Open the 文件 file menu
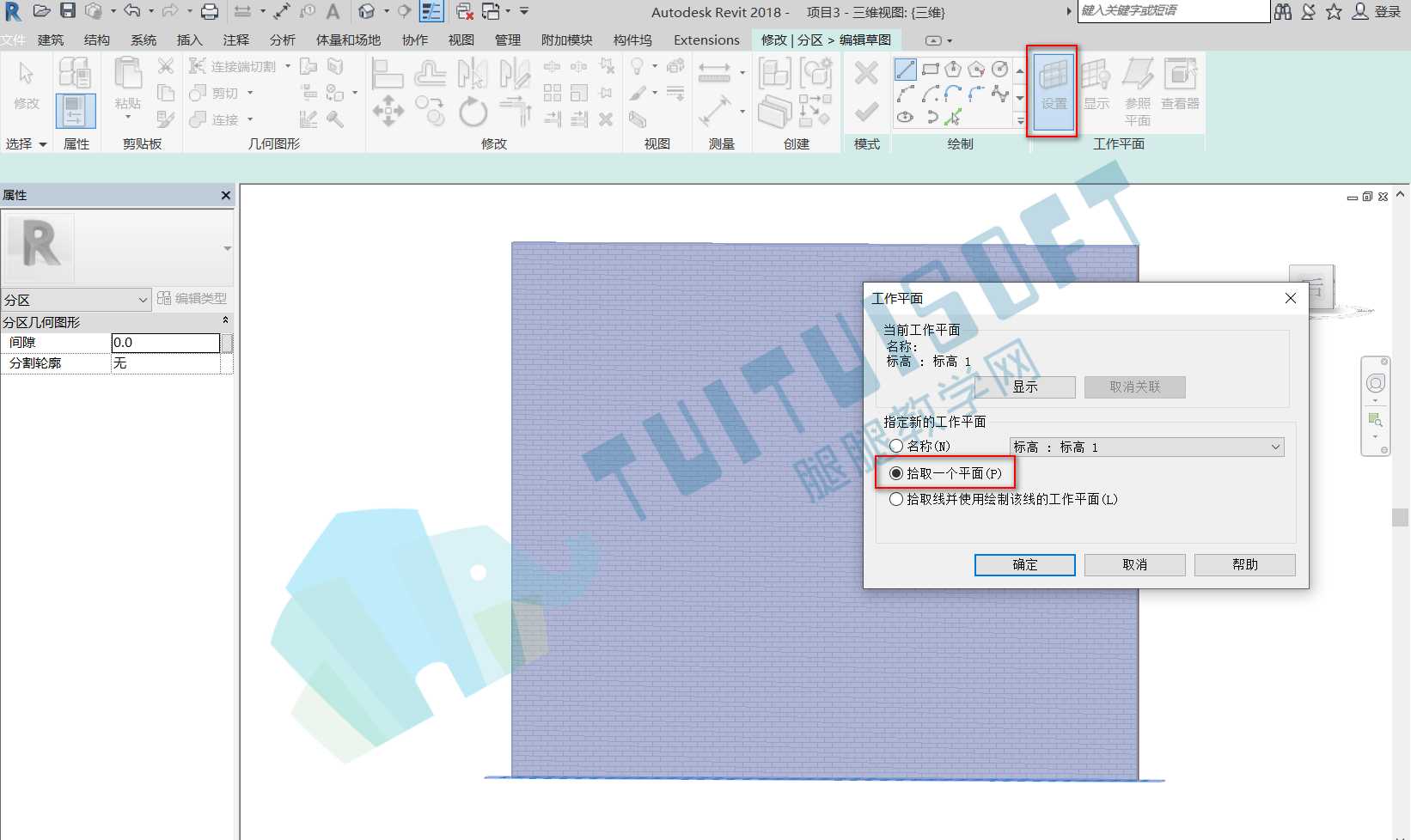 pyautogui.click(x=13, y=40)
